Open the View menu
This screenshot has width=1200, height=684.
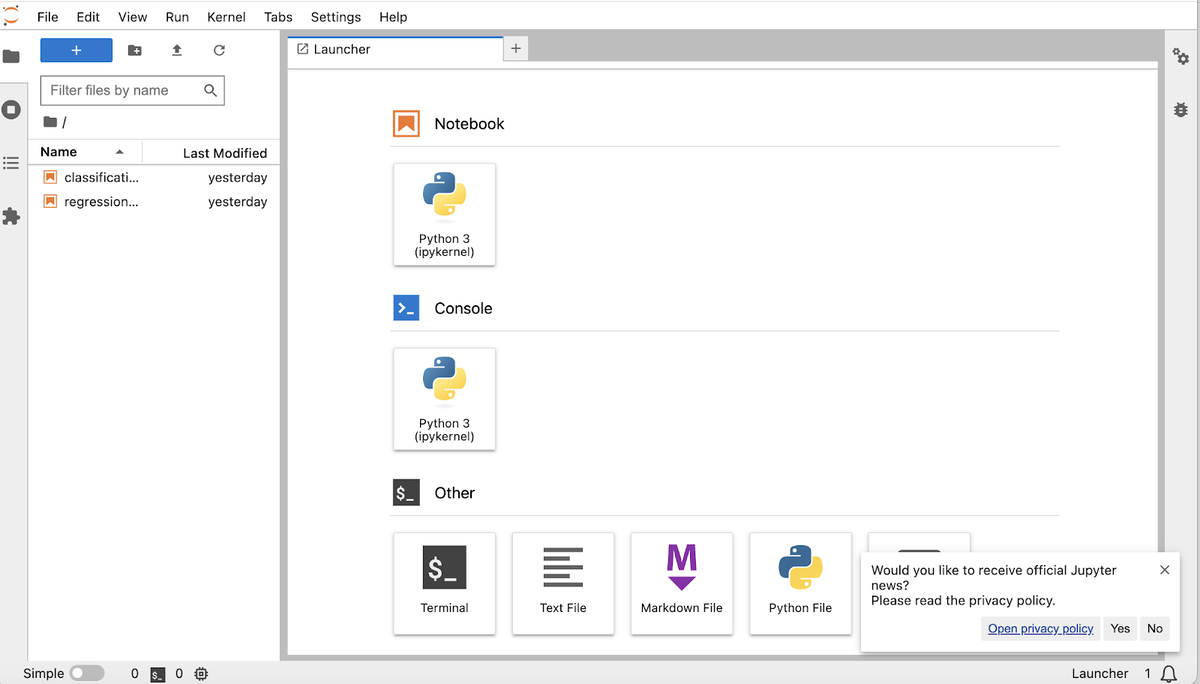pos(132,17)
